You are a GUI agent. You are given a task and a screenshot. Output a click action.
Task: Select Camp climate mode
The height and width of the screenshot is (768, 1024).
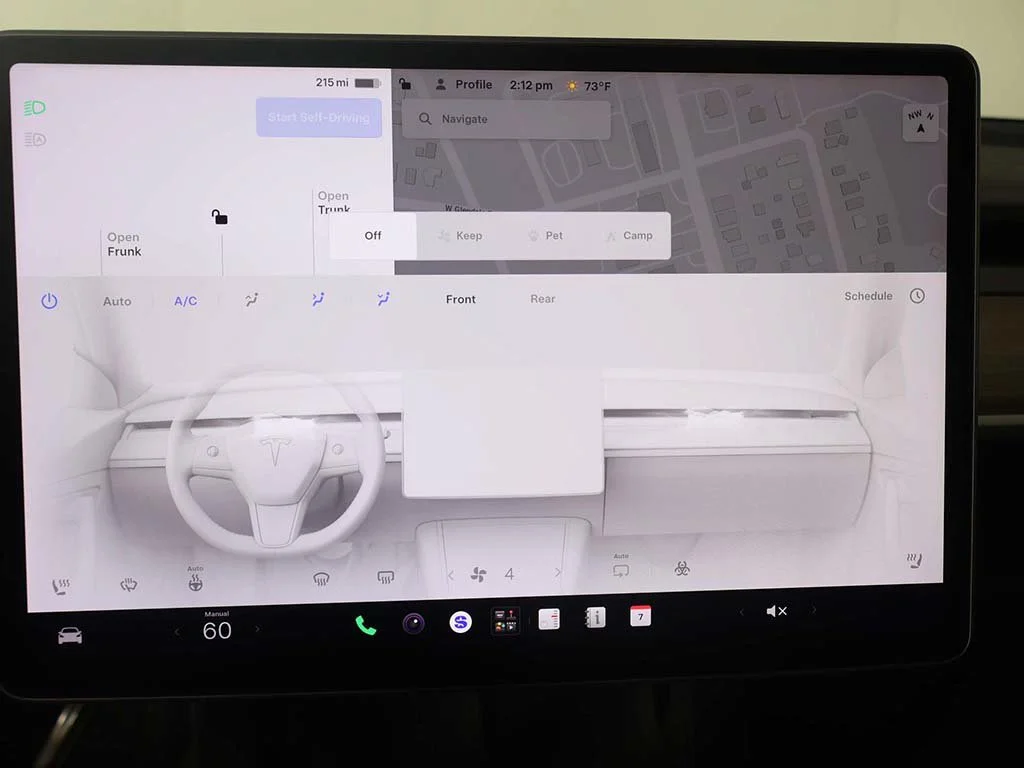click(x=630, y=236)
